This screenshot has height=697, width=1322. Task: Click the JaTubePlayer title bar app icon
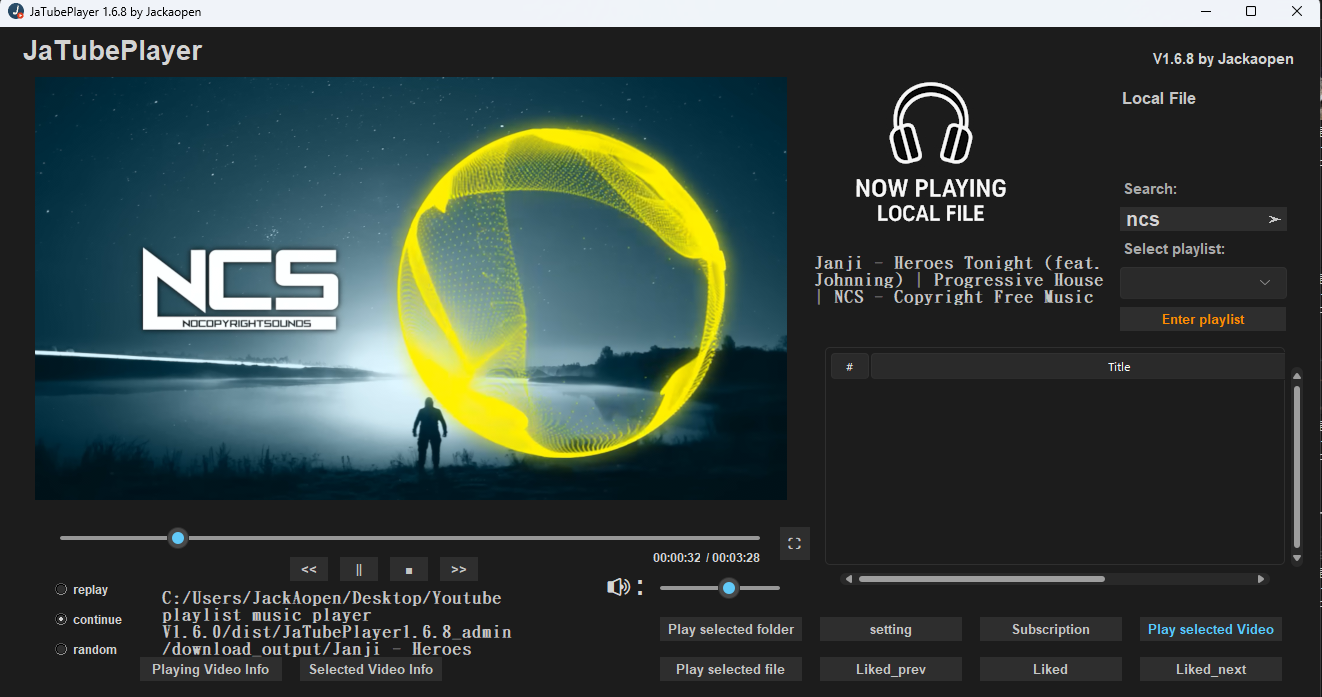pyautogui.click(x=15, y=11)
